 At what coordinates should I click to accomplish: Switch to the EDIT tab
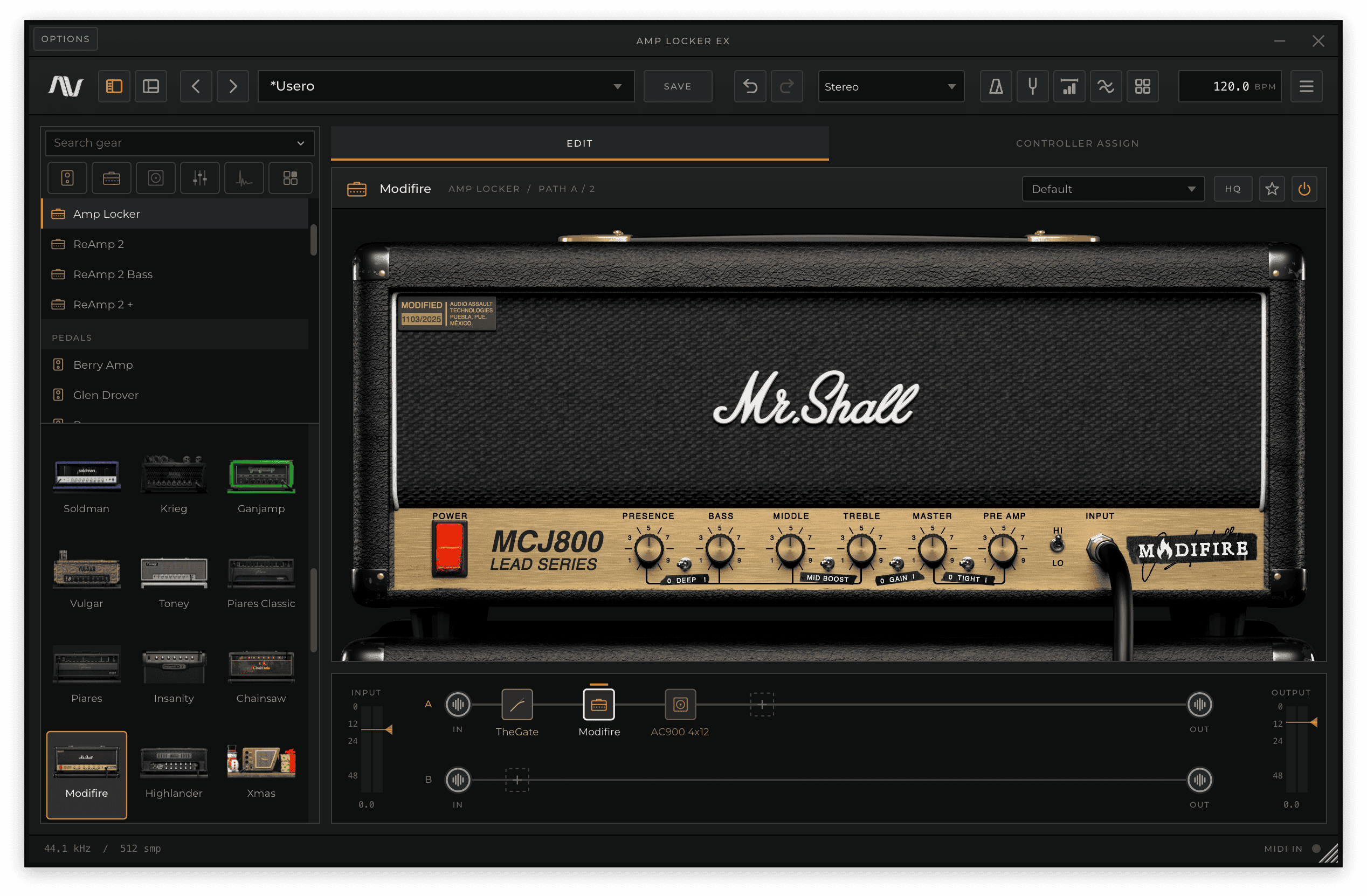(x=579, y=143)
